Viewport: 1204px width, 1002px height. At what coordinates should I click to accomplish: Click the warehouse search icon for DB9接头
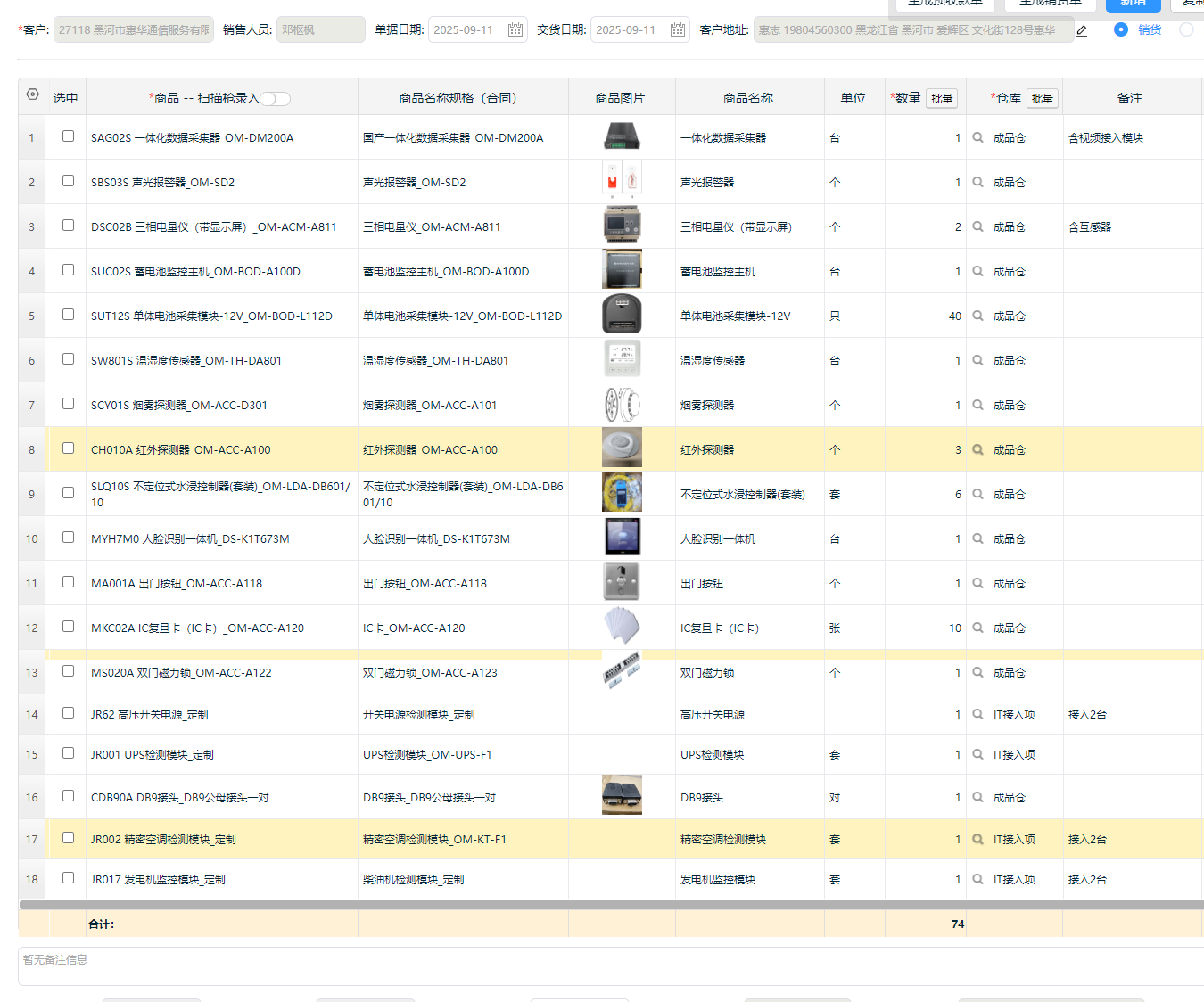point(977,797)
